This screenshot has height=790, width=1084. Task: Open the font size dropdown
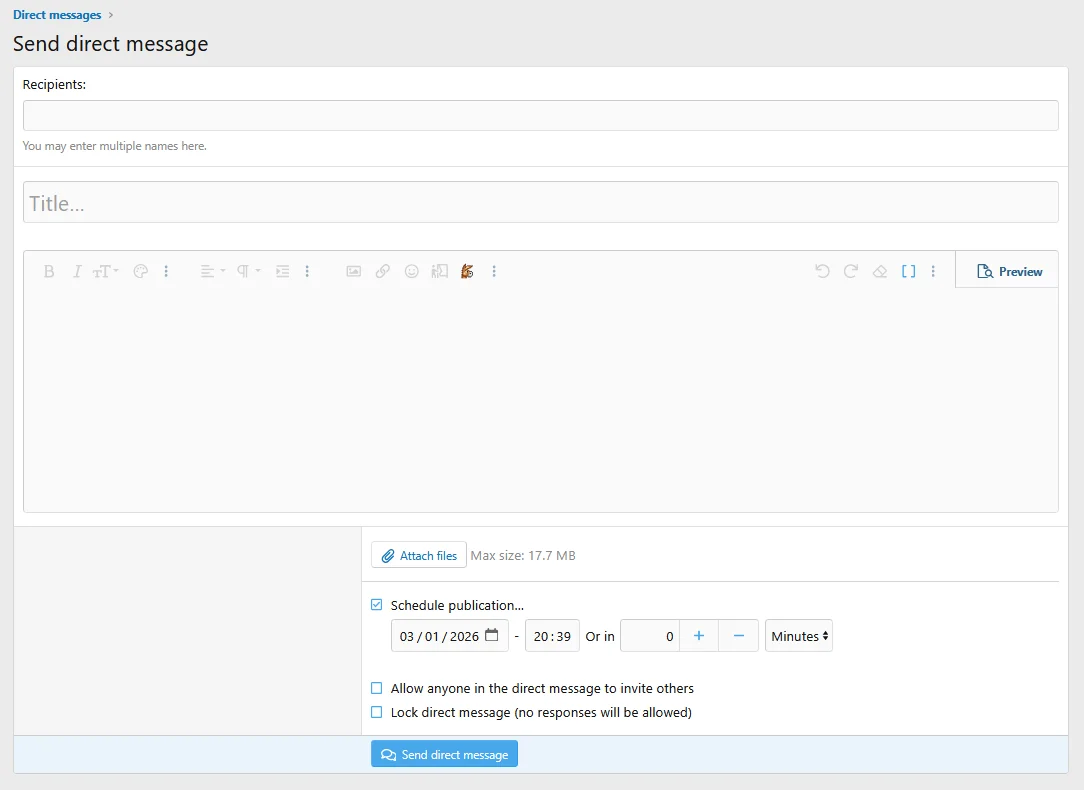(x=104, y=271)
